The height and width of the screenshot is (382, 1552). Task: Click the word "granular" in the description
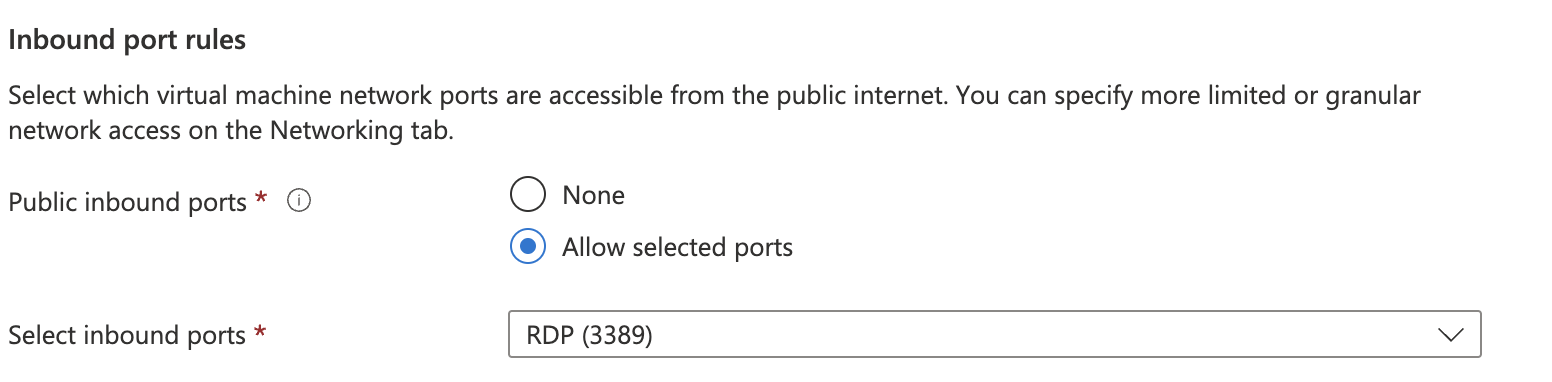pyautogui.click(x=1372, y=97)
